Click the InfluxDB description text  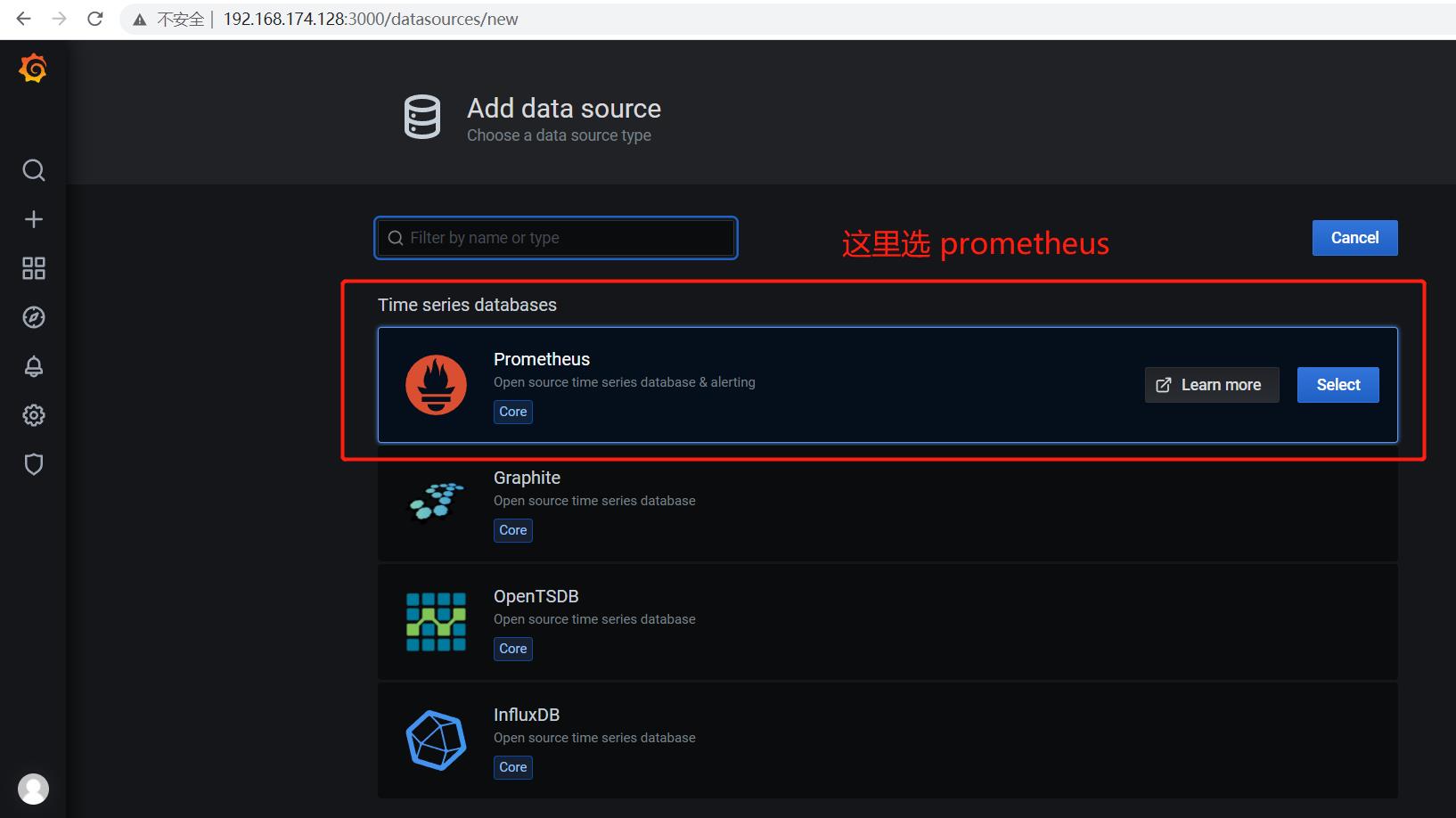(594, 738)
